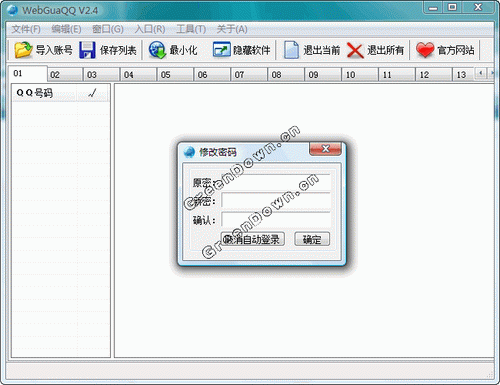This screenshot has width=500, height=385.
Task: Click the 退出当前 document icon
Action: 291,50
